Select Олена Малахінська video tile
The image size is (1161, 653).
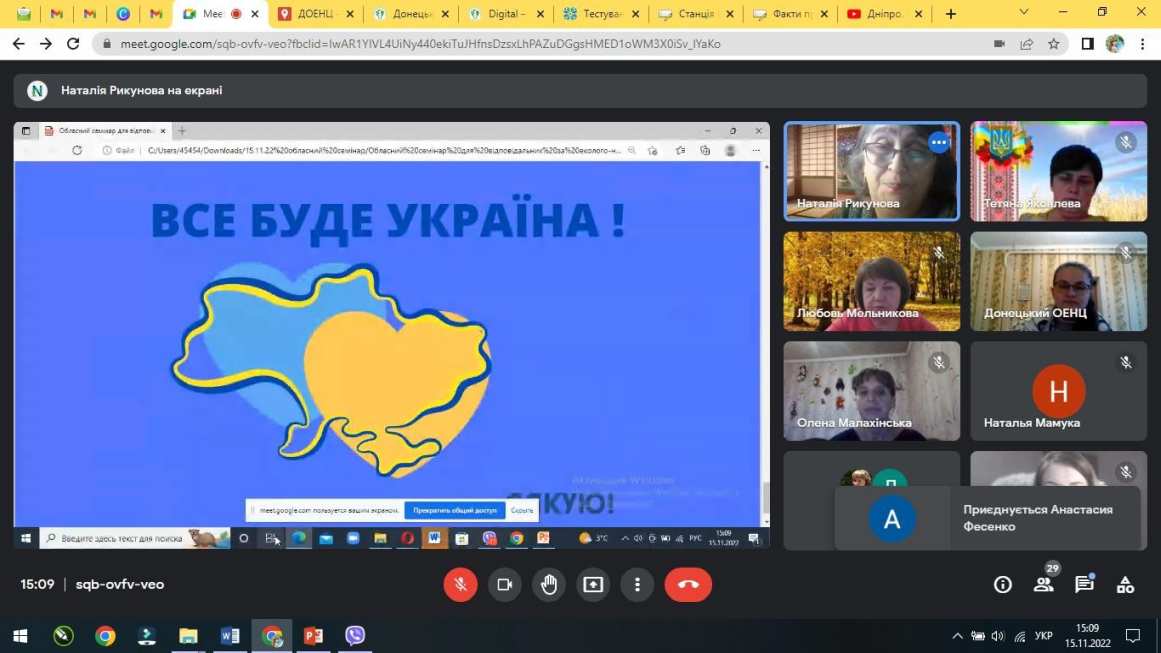[871, 390]
